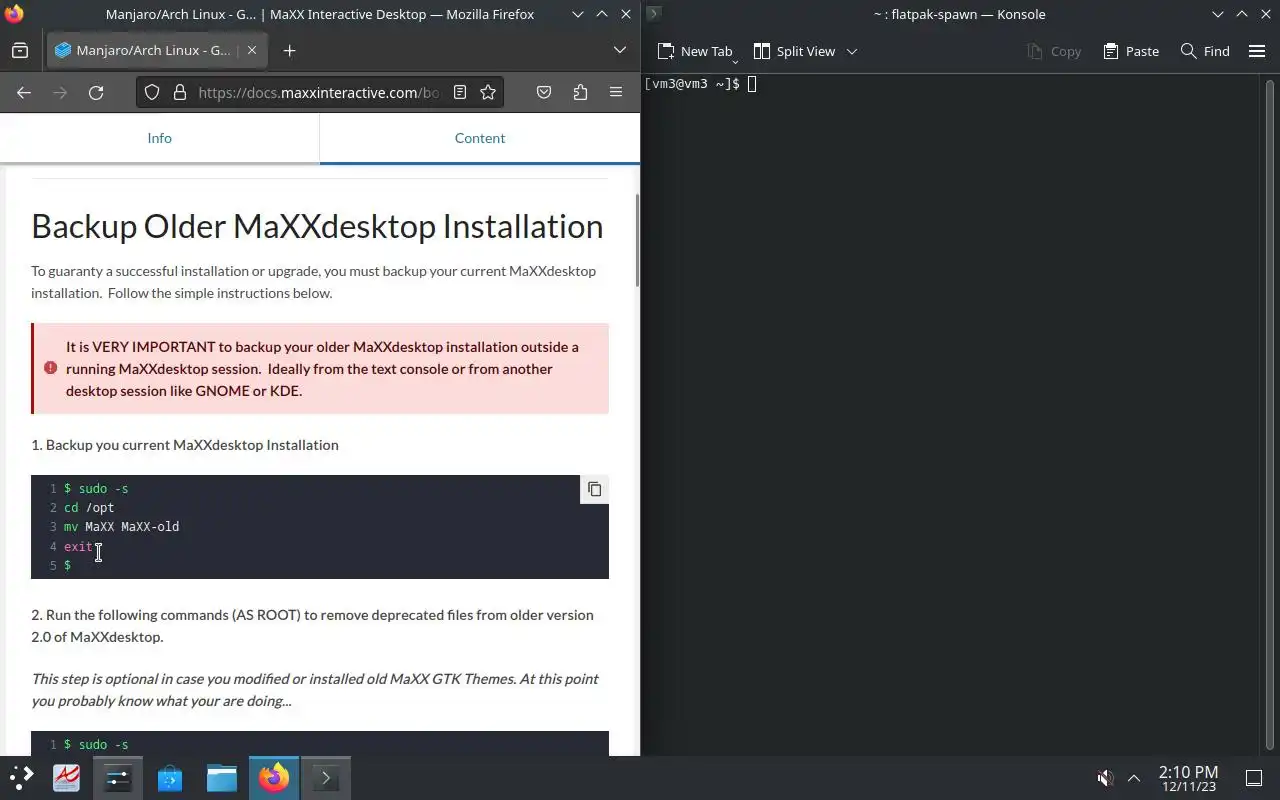
Task: Expand the Konsole New Tab dropdown arrow
Action: click(735, 62)
